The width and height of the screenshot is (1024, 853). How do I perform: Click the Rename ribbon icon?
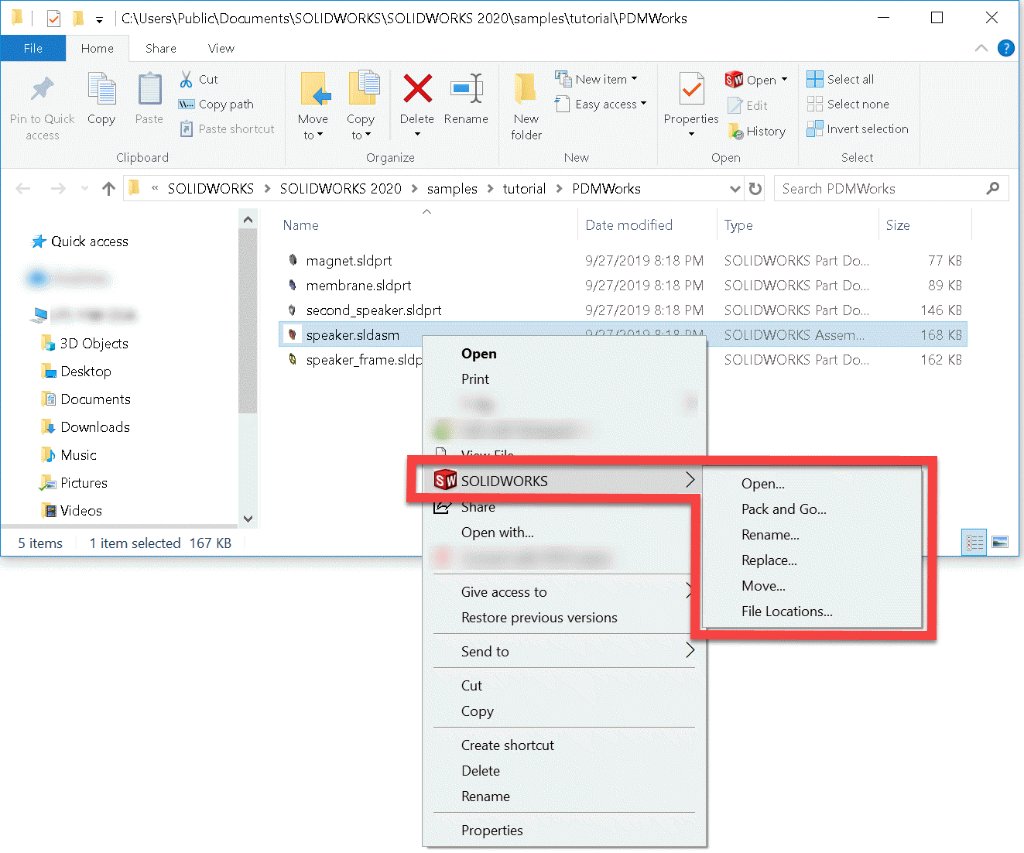tap(466, 88)
